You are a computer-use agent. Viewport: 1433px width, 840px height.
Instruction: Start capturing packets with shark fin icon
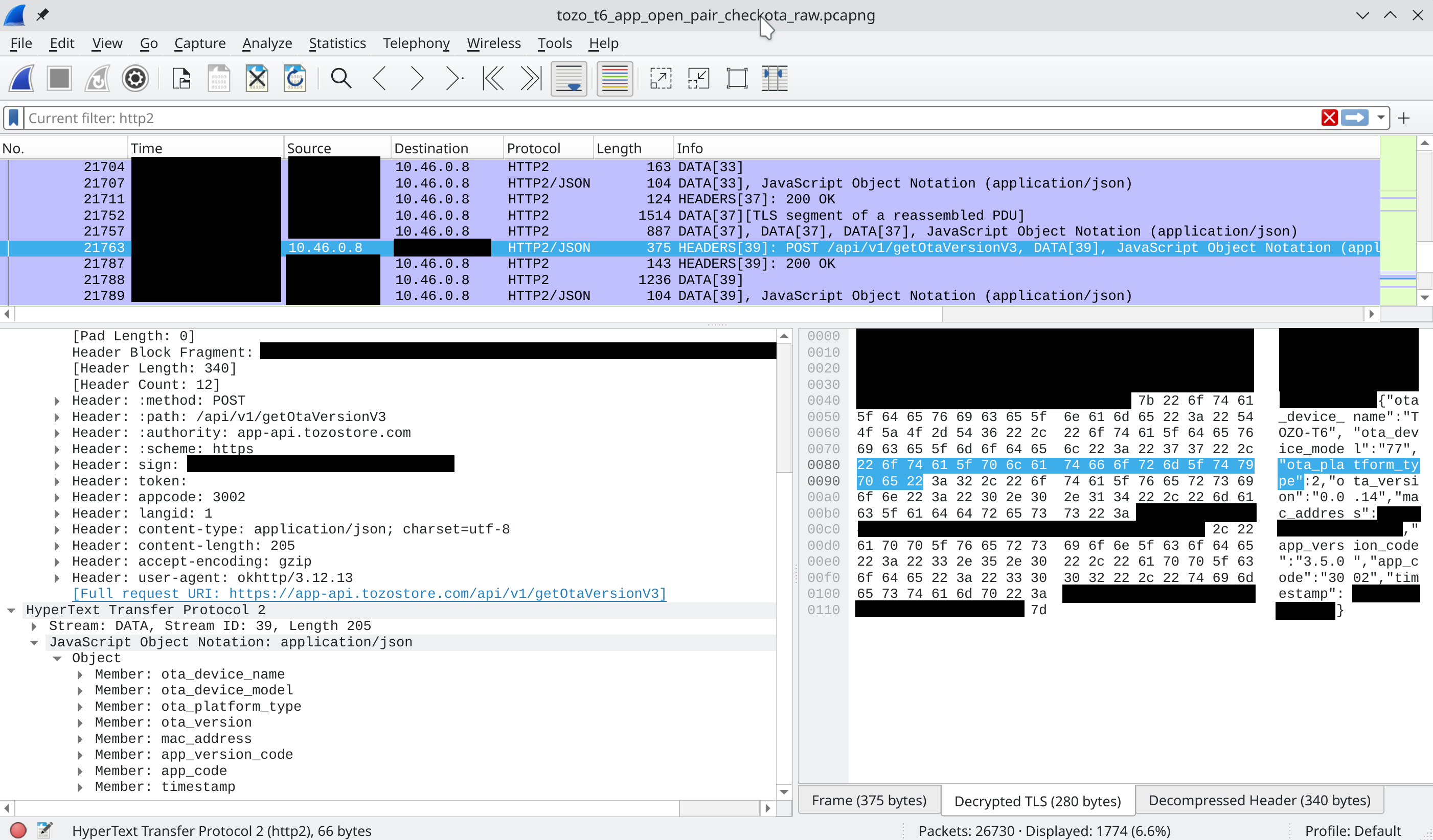[x=21, y=78]
